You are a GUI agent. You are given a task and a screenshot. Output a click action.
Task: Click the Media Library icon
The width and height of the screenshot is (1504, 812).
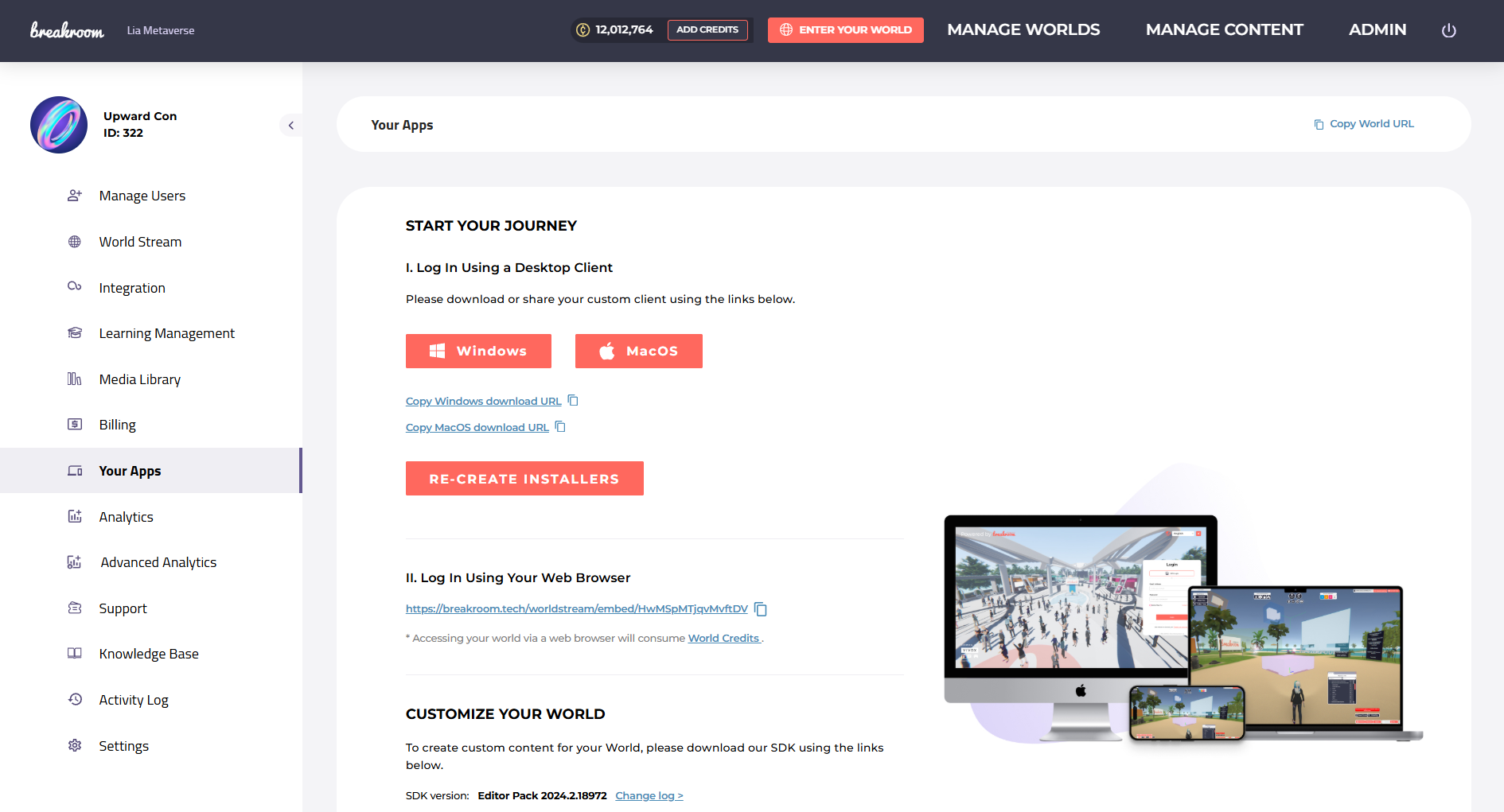click(75, 379)
